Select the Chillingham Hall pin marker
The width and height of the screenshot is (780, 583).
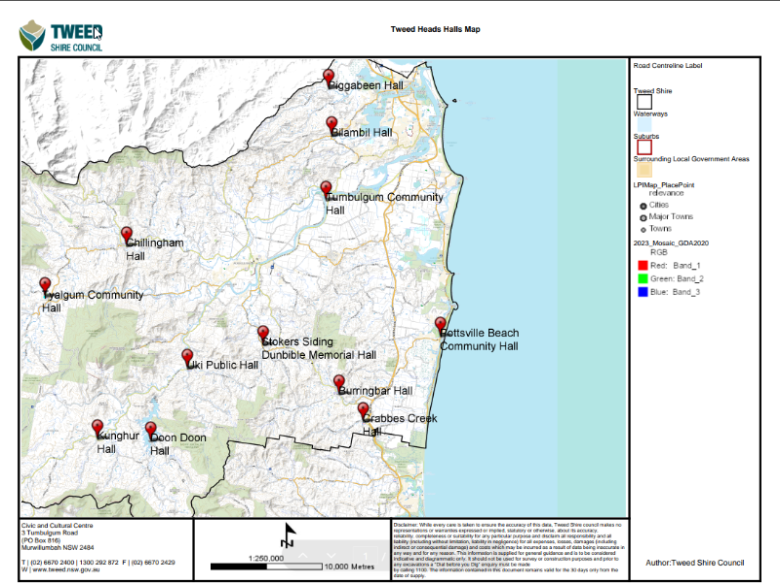tap(127, 236)
